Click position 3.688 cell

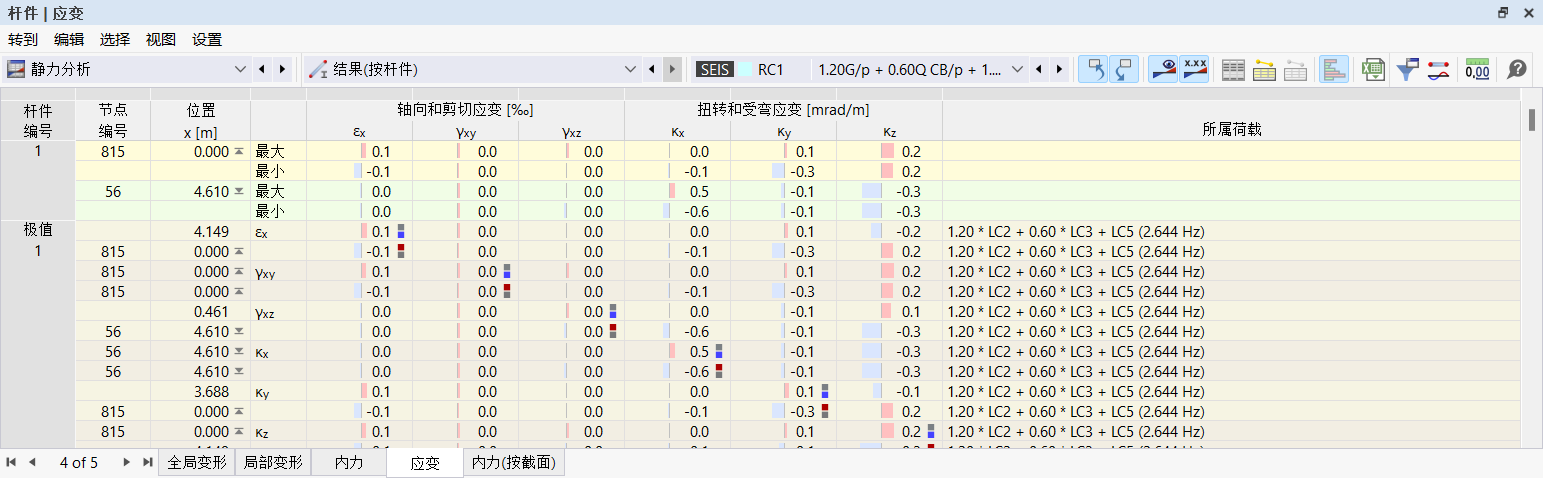(201, 391)
